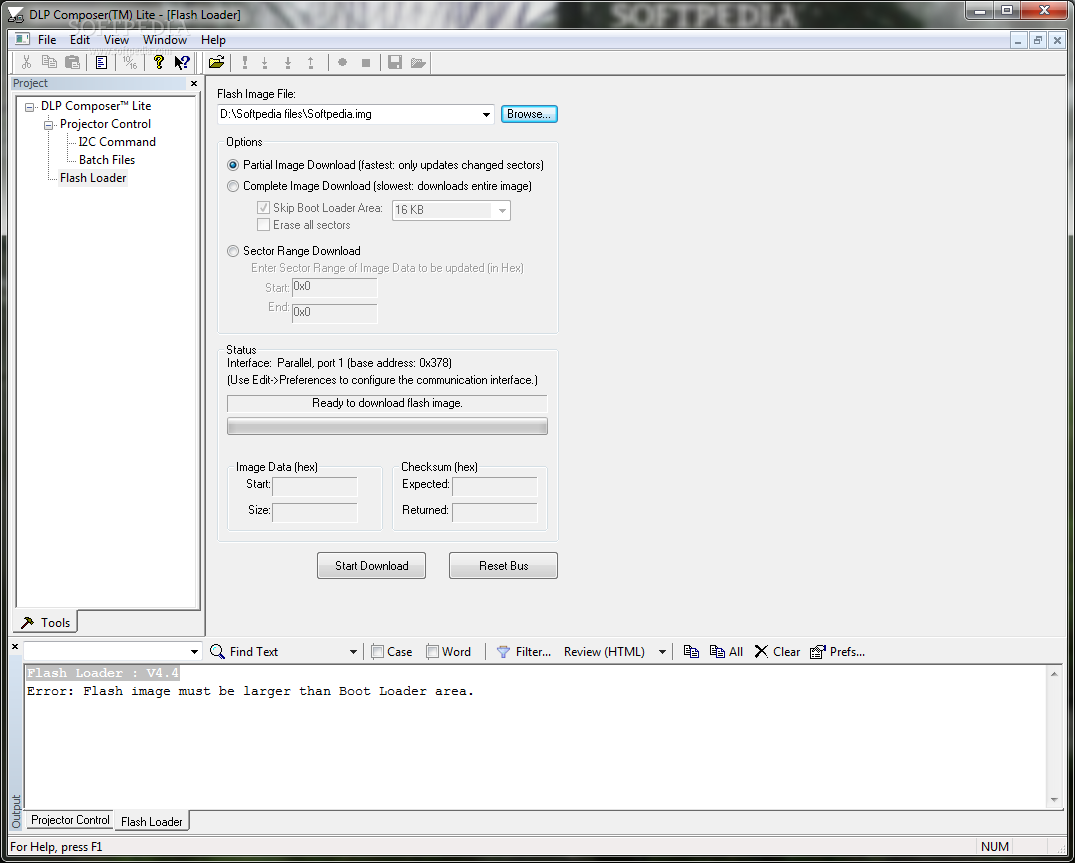The width and height of the screenshot is (1075, 863).
Task: Copy All output text
Action: point(726,652)
